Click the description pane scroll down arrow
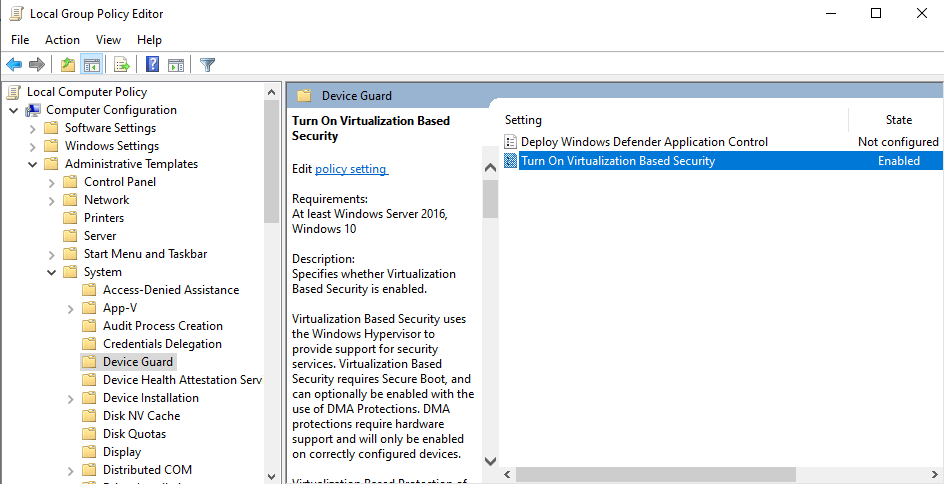This screenshot has width=944, height=484. (490, 462)
